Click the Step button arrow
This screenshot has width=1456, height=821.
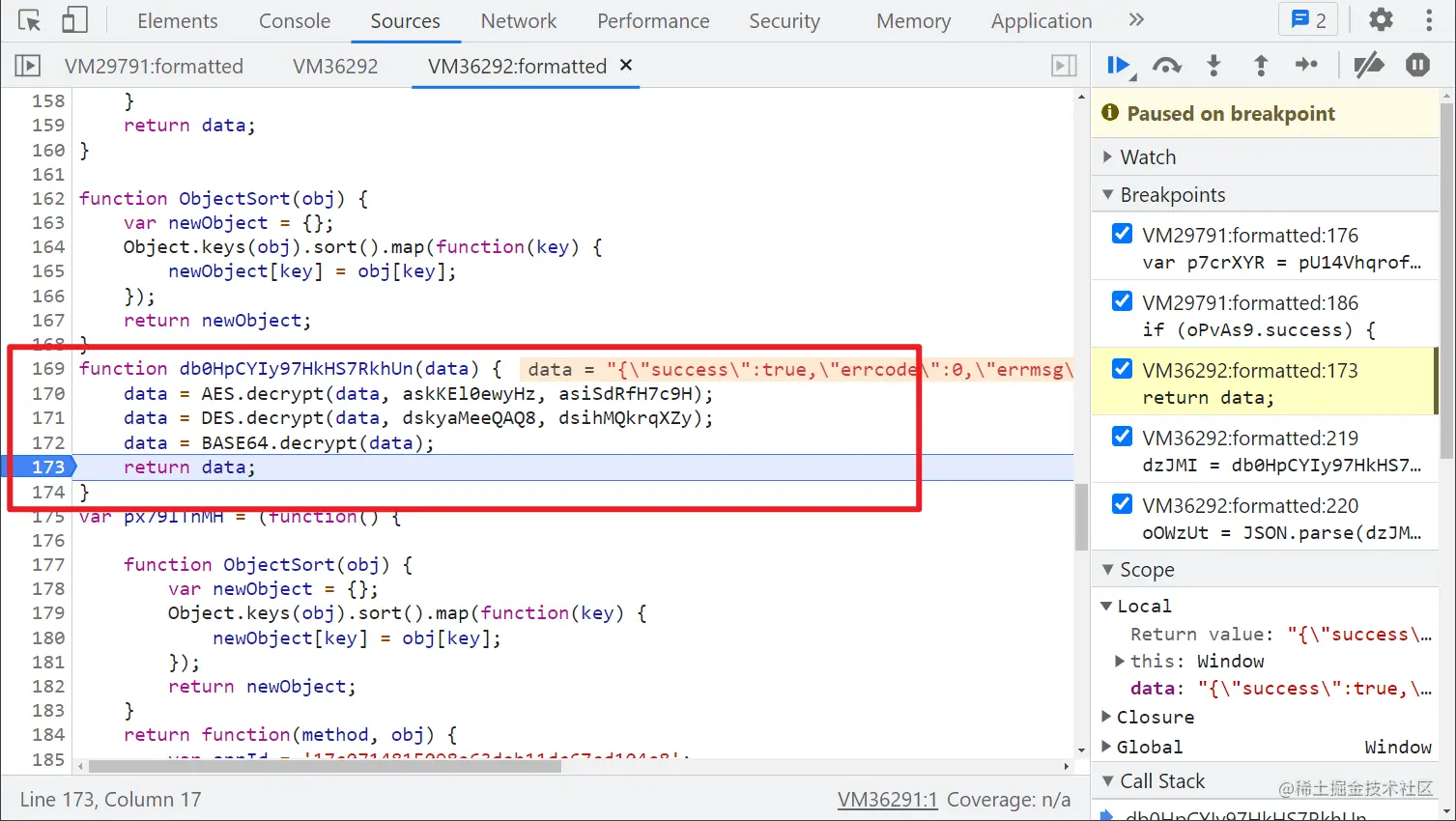pos(1307,65)
